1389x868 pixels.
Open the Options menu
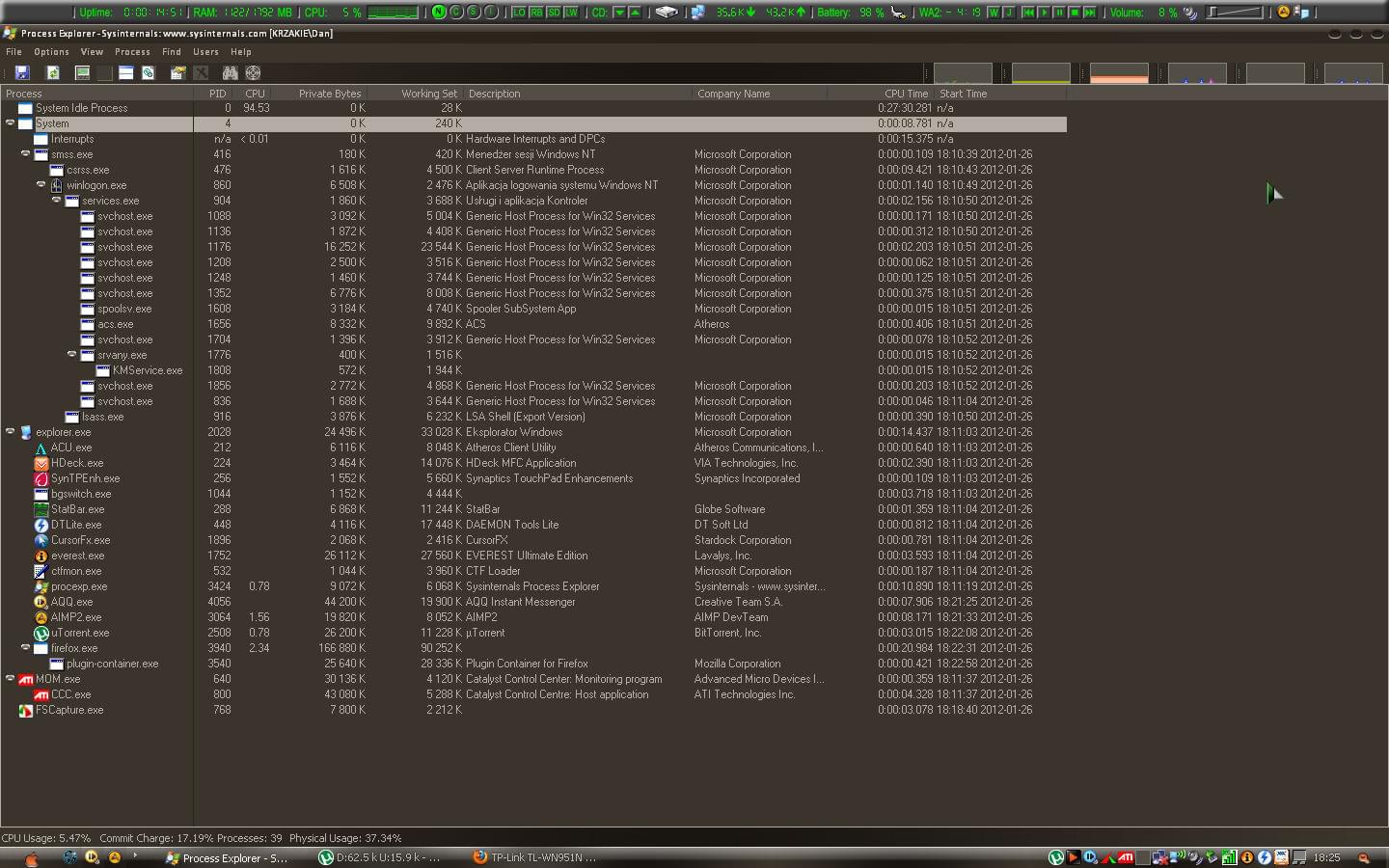[x=51, y=52]
